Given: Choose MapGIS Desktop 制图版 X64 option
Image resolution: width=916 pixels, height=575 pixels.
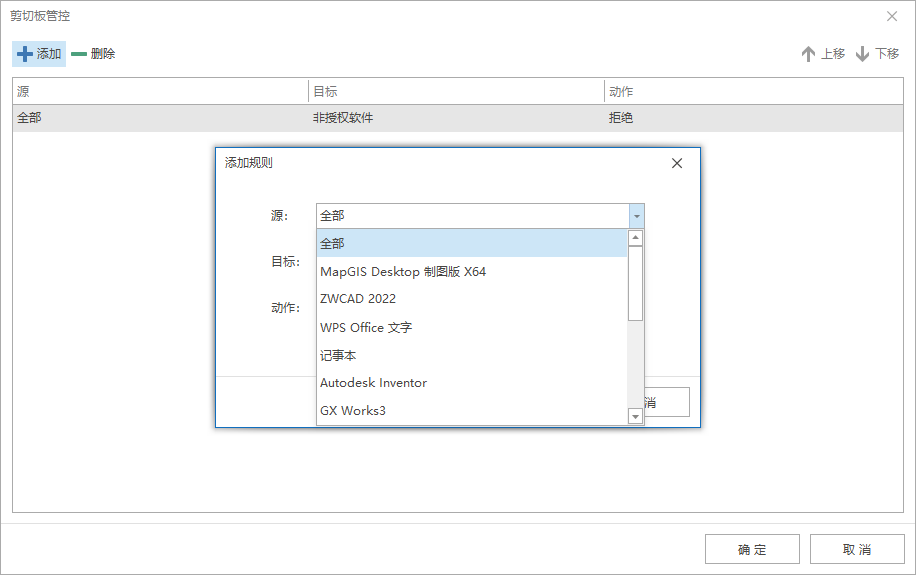Looking at the screenshot, I should (472, 271).
